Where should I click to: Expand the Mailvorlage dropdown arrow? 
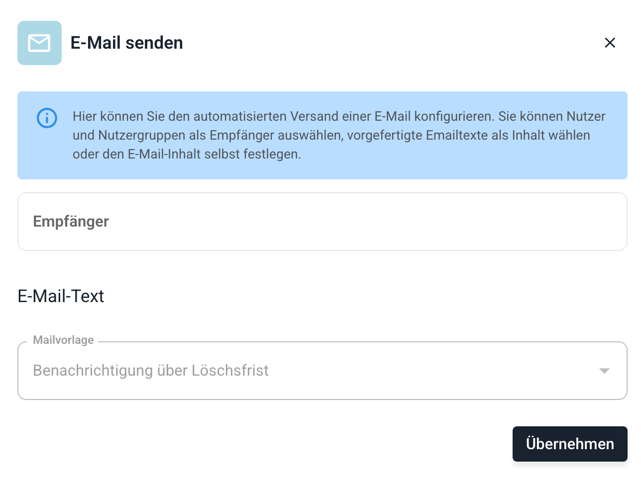604,371
